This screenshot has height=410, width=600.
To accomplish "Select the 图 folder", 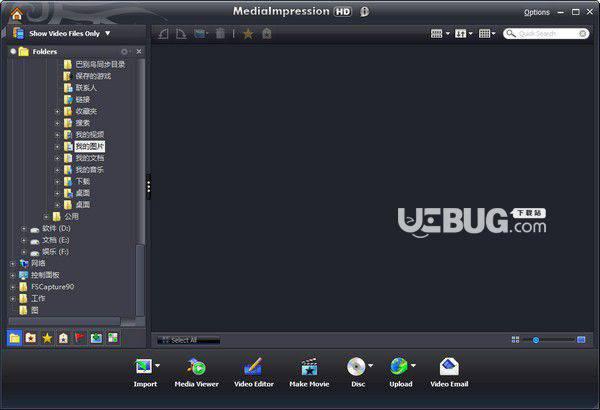I will coord(34,310).
